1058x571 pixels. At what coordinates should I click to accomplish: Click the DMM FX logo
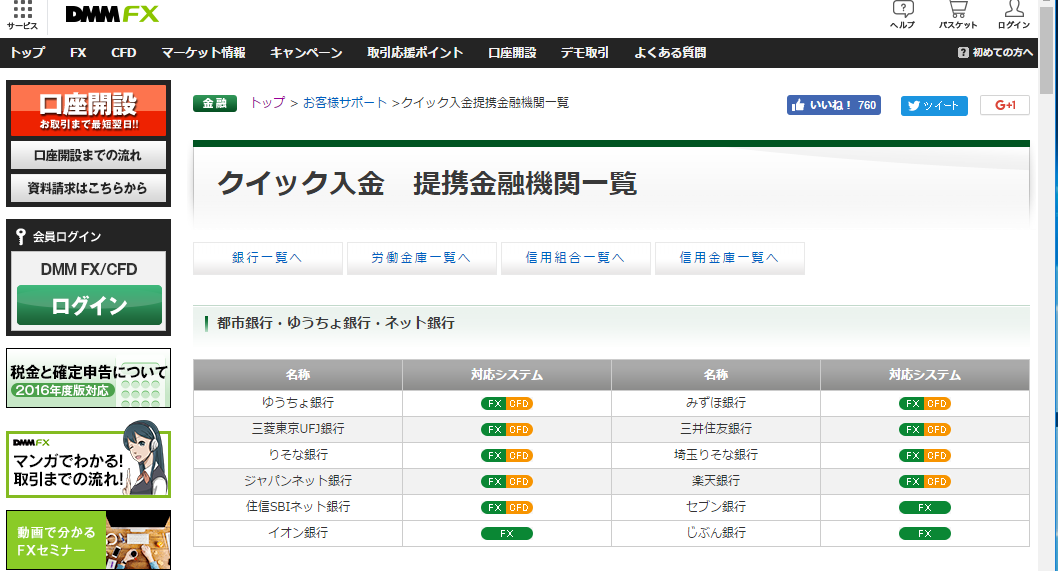click(112, 14)
